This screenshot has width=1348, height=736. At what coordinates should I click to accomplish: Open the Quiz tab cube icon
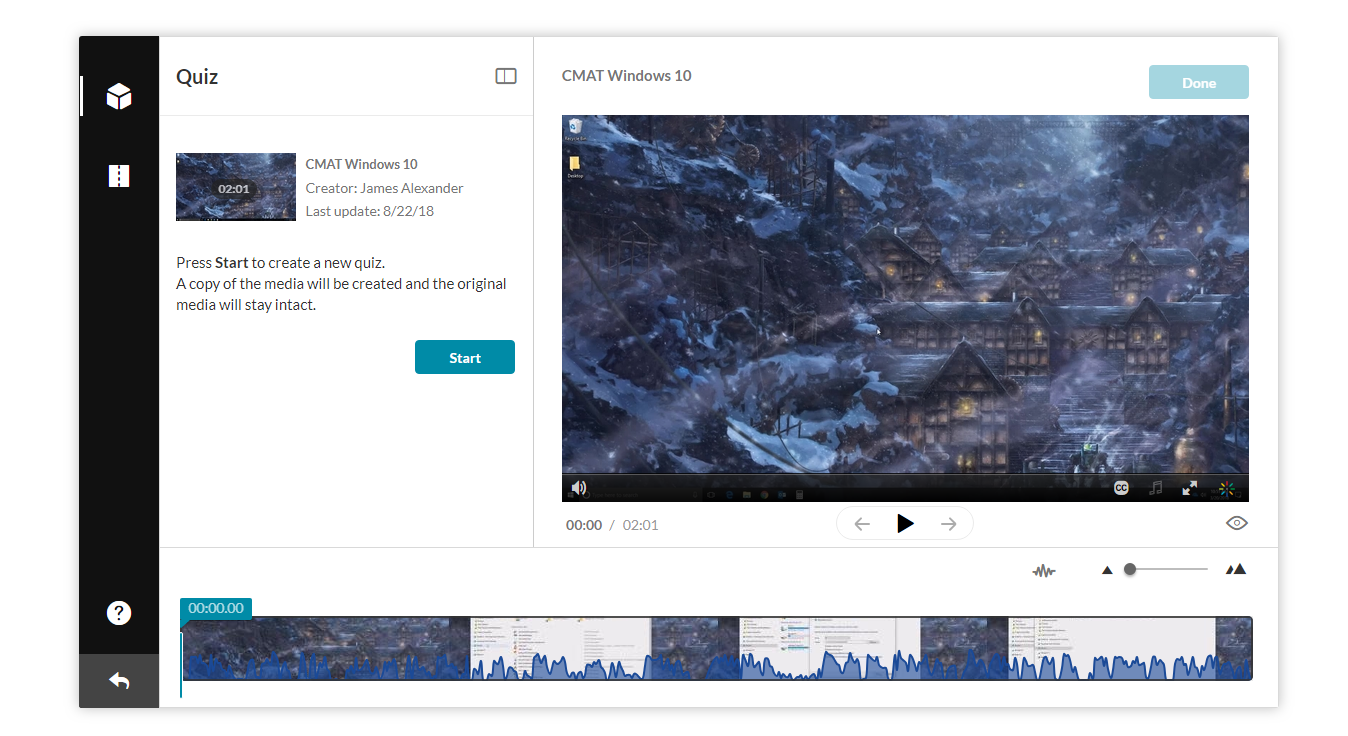pyautogui.click(x=119, y=96)
